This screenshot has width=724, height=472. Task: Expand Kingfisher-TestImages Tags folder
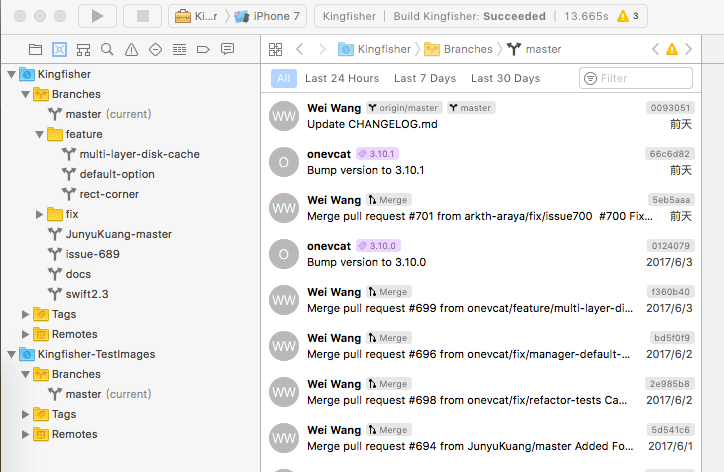point(25,414)
